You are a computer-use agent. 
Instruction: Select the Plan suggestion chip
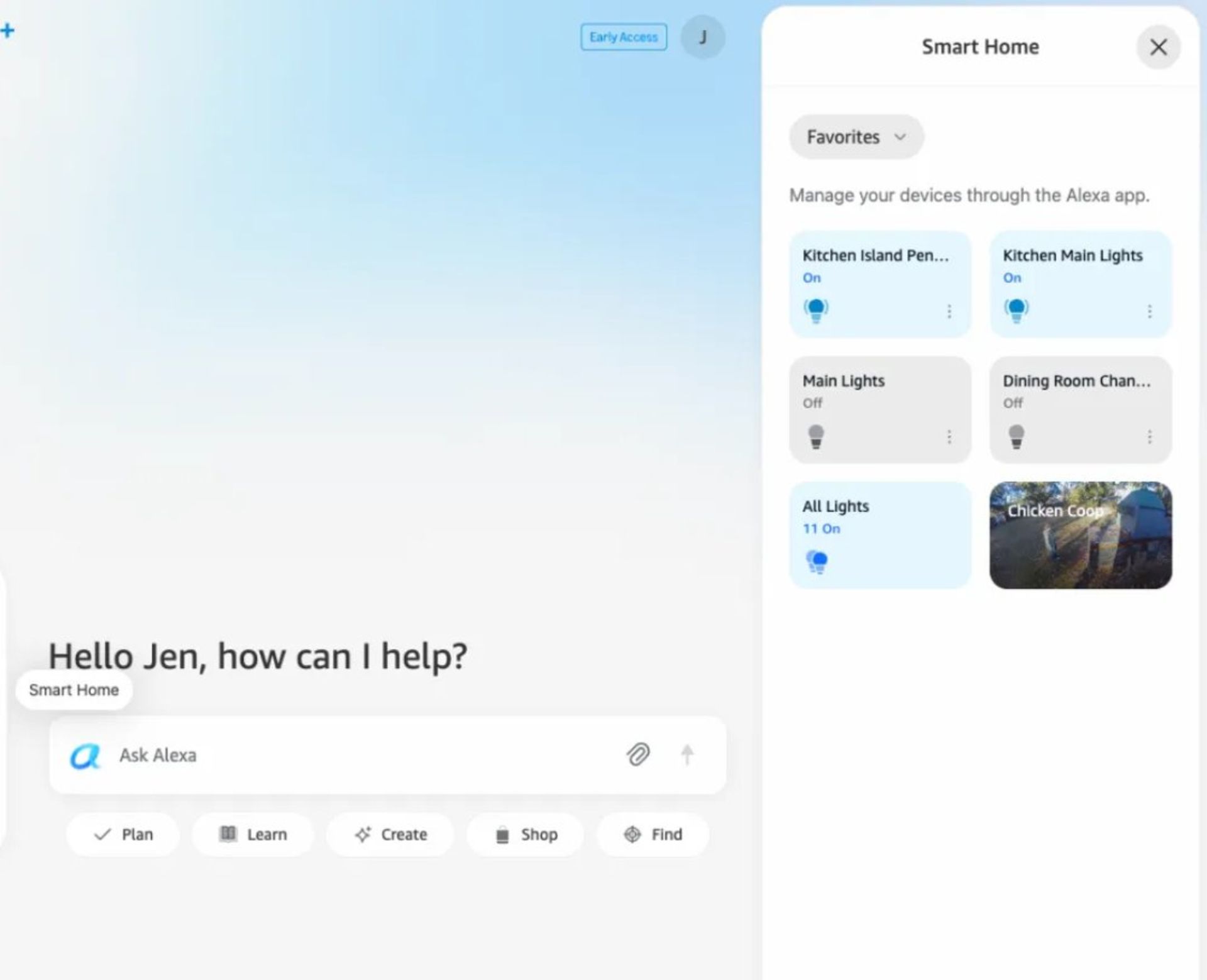click(x=123, y=834)
